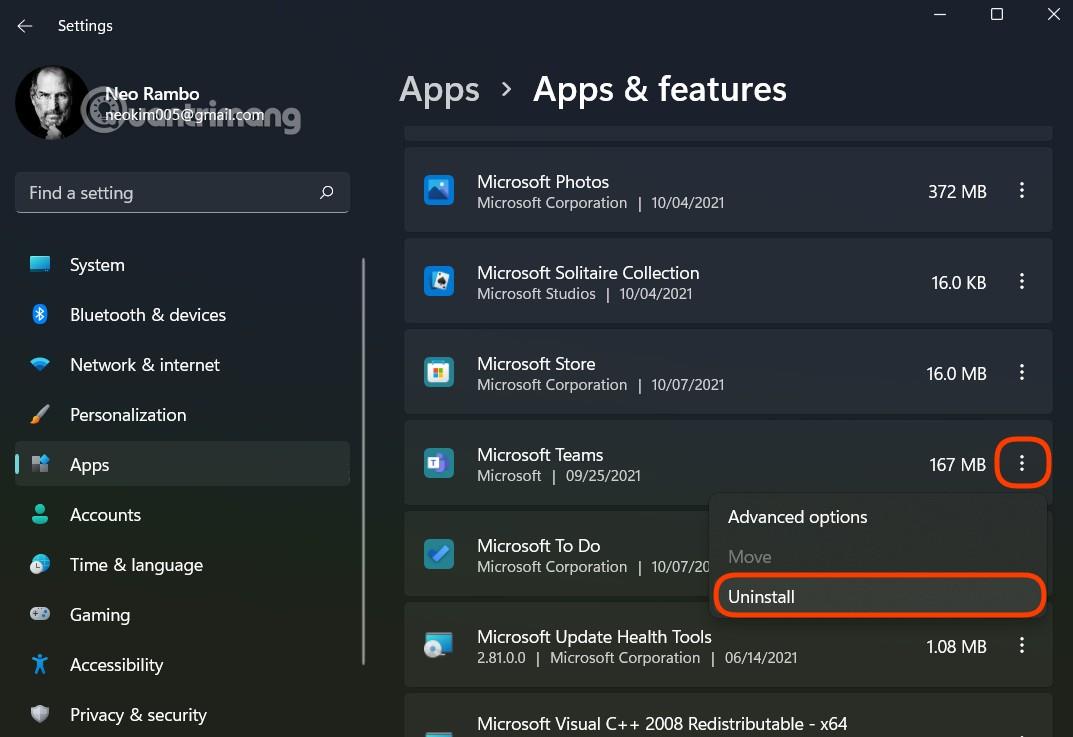1073x737 pixels.
Task: Open Personalization settings
Action: [128, 415]
